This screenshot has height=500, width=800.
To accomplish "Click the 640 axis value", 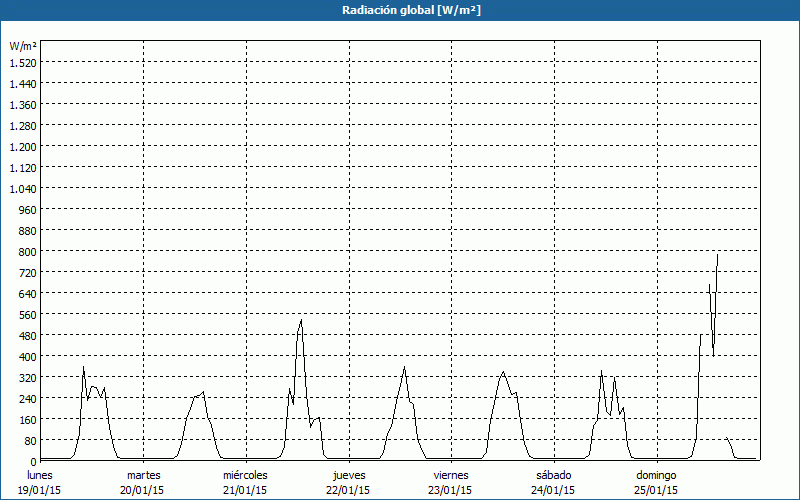I will 28,293.
